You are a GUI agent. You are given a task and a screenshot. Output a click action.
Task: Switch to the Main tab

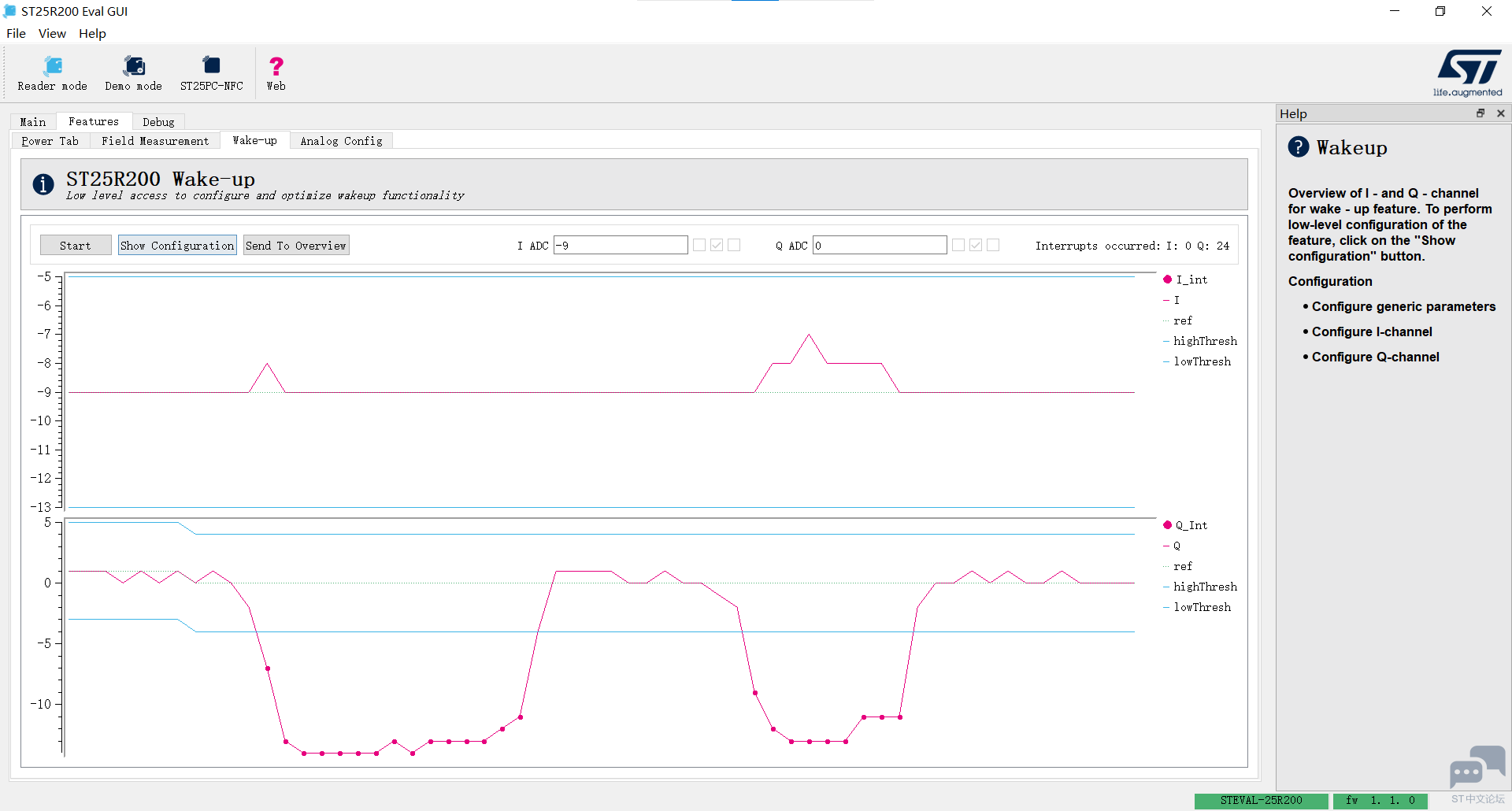click(33, 122)
